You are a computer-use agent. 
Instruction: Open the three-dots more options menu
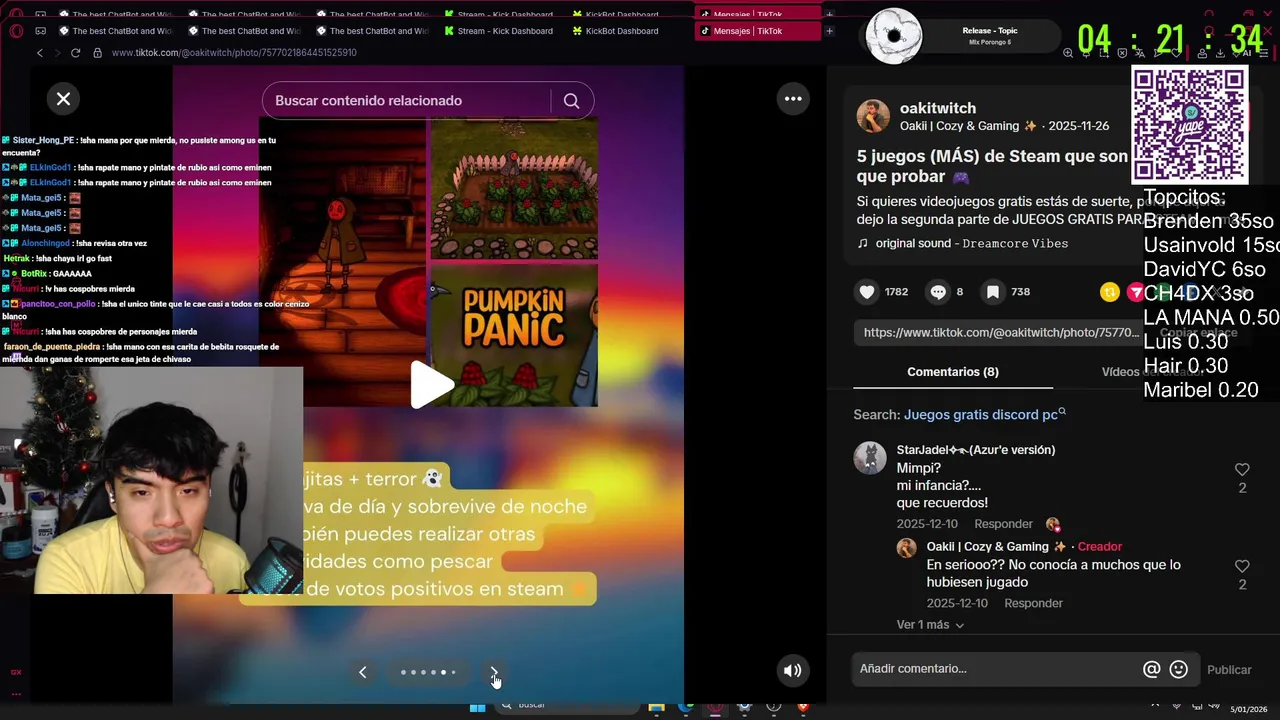tap(793, 98)
